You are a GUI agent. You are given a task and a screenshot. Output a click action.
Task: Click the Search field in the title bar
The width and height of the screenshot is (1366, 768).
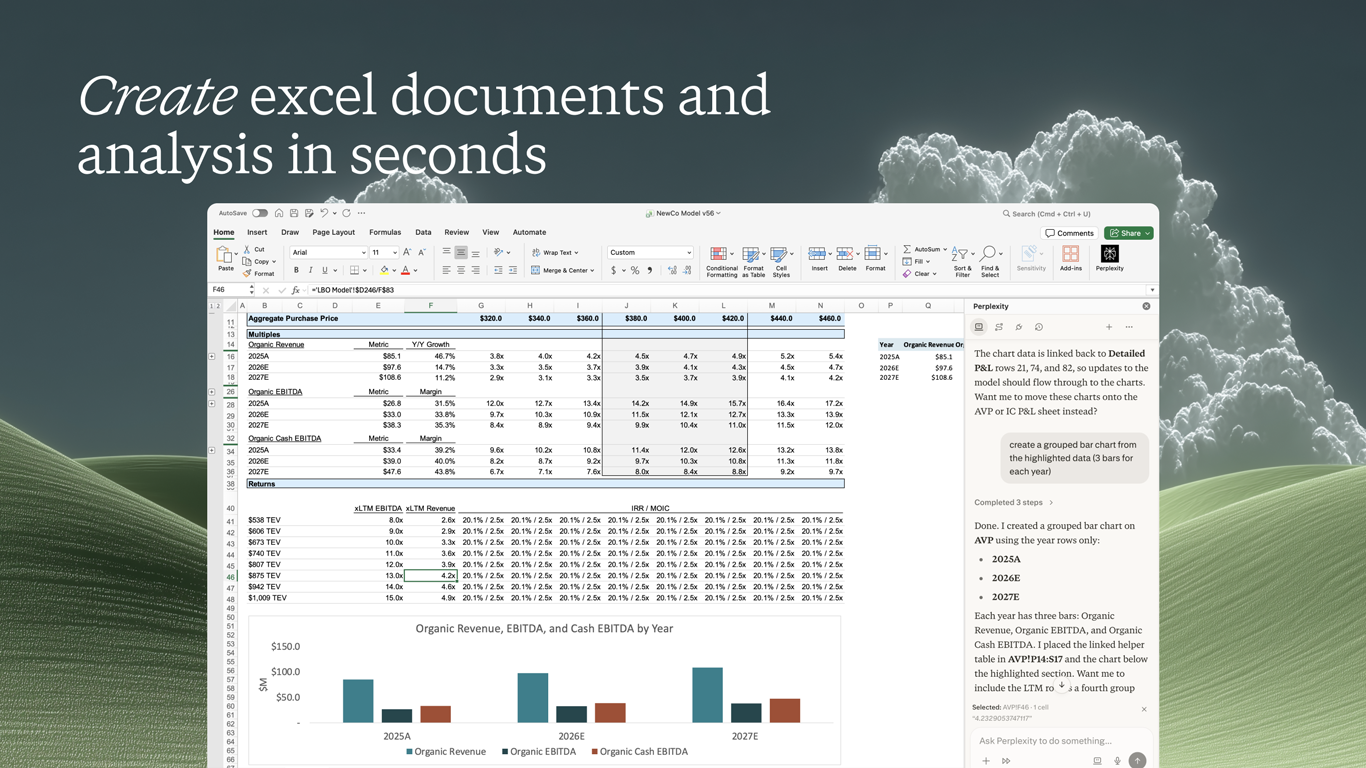1046,213
